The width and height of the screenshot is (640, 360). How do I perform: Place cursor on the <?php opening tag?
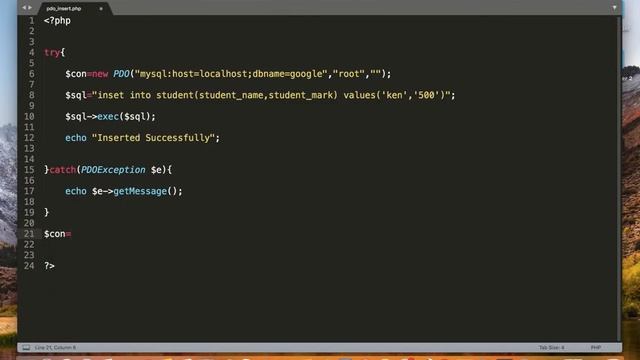[57, 21]
